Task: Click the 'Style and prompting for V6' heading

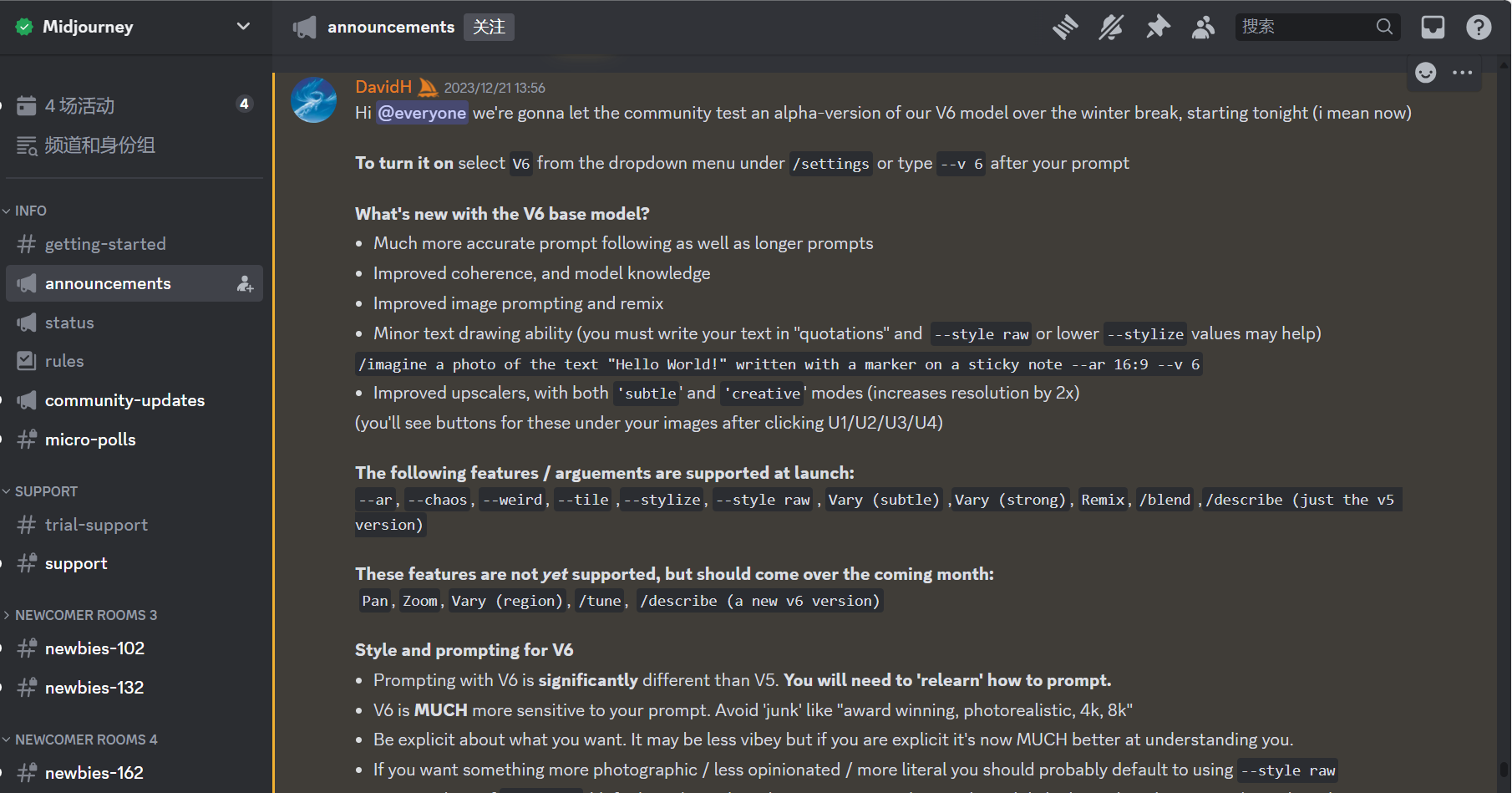Action: [x=464, y=650]
